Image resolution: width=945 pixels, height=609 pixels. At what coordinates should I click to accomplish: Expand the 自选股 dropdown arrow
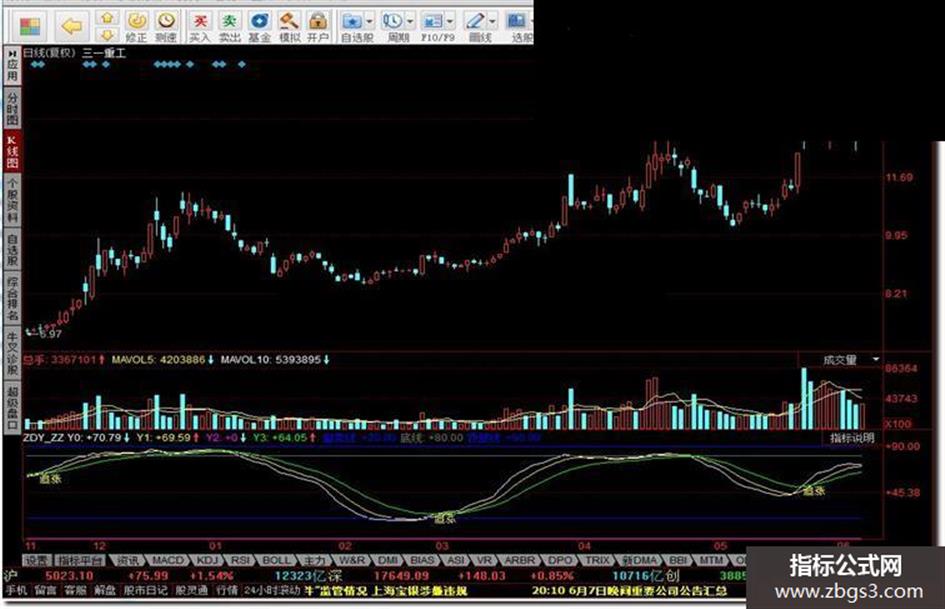click(x=369, y=22)
